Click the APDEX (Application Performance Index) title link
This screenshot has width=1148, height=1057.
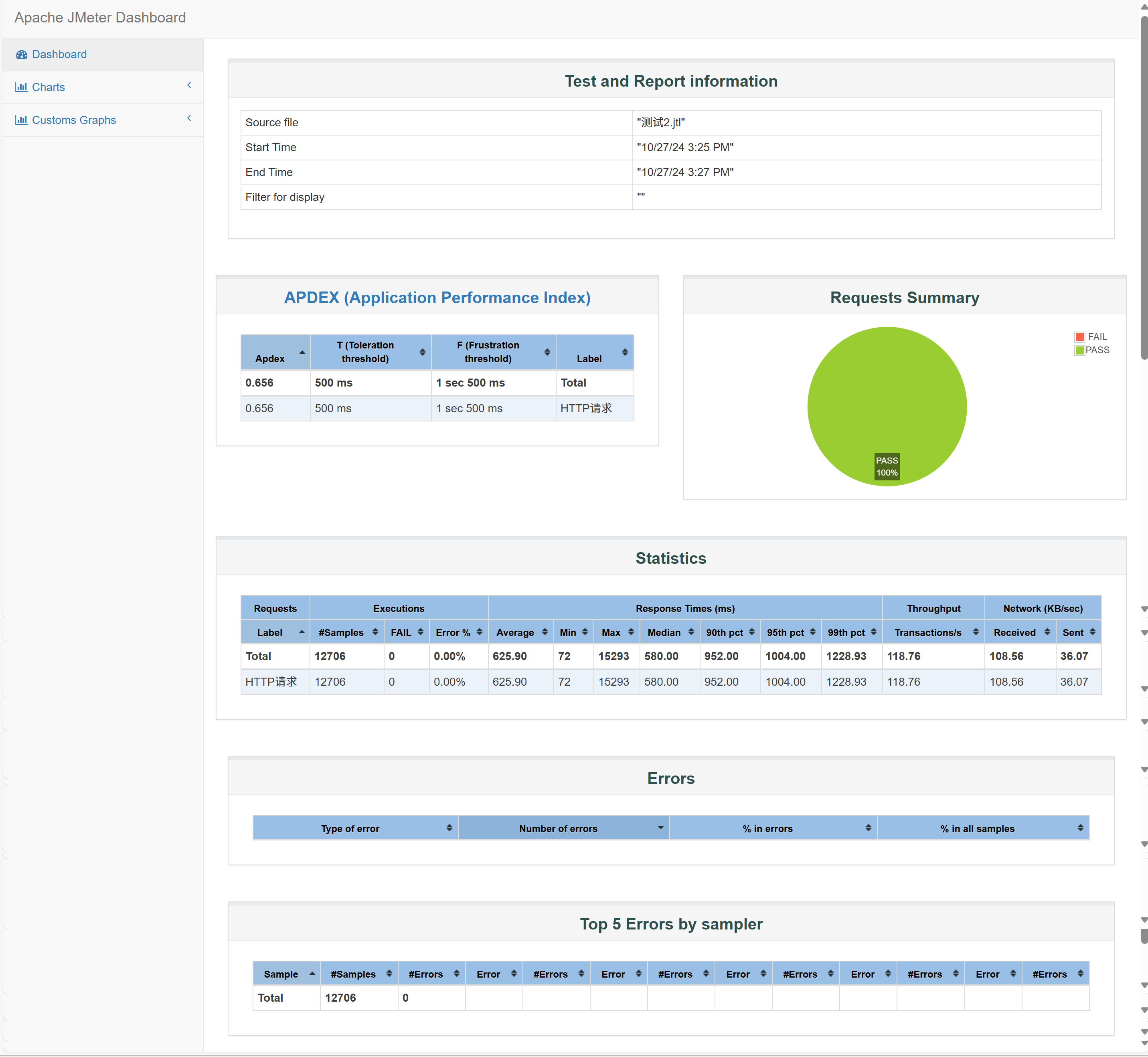tap(437, 298)
